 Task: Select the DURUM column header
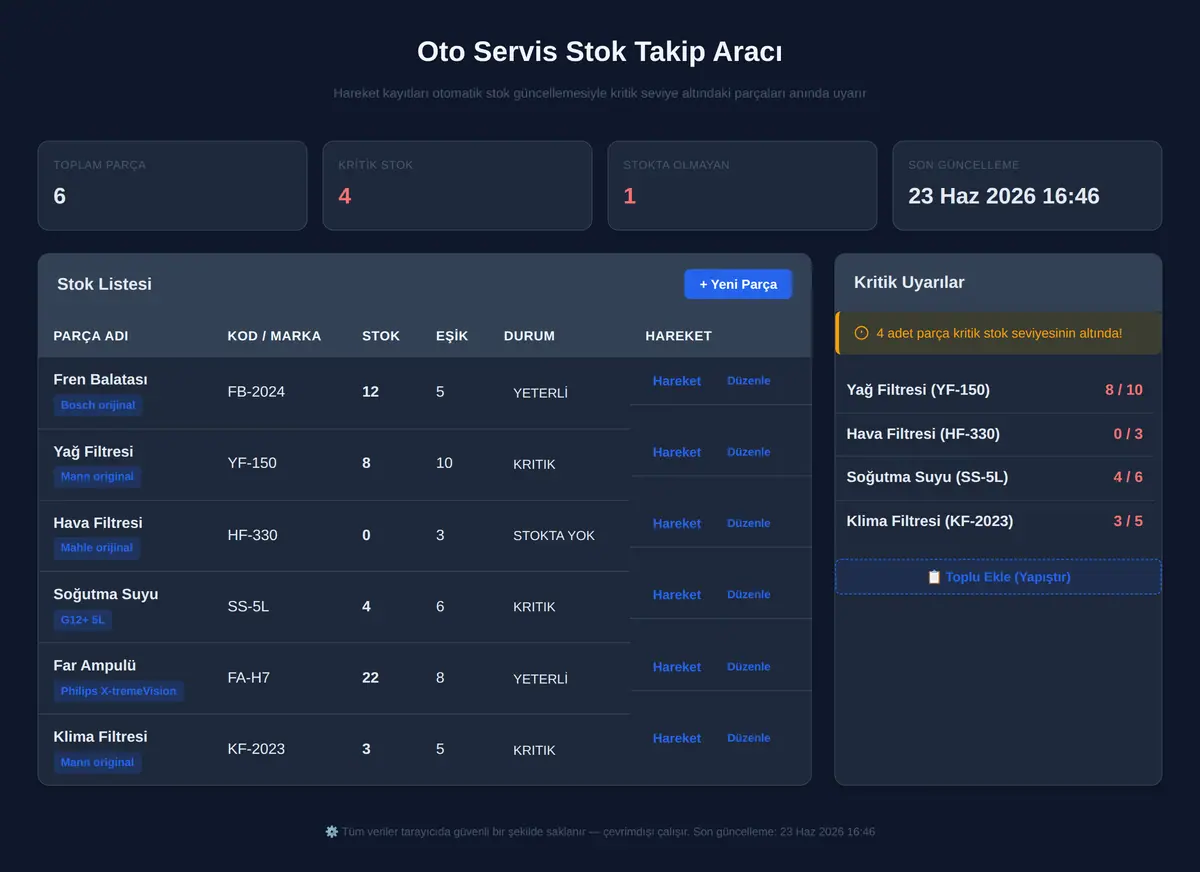coord(529,336)
